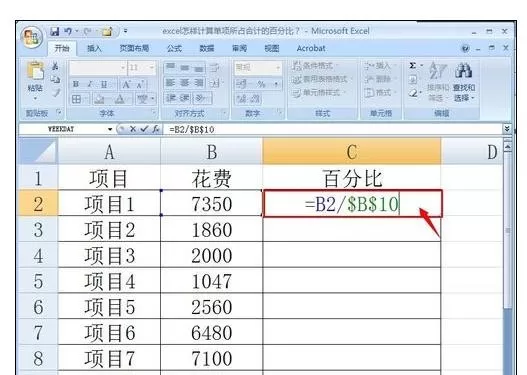Click the folder icon in quick access toolbar

107,32
